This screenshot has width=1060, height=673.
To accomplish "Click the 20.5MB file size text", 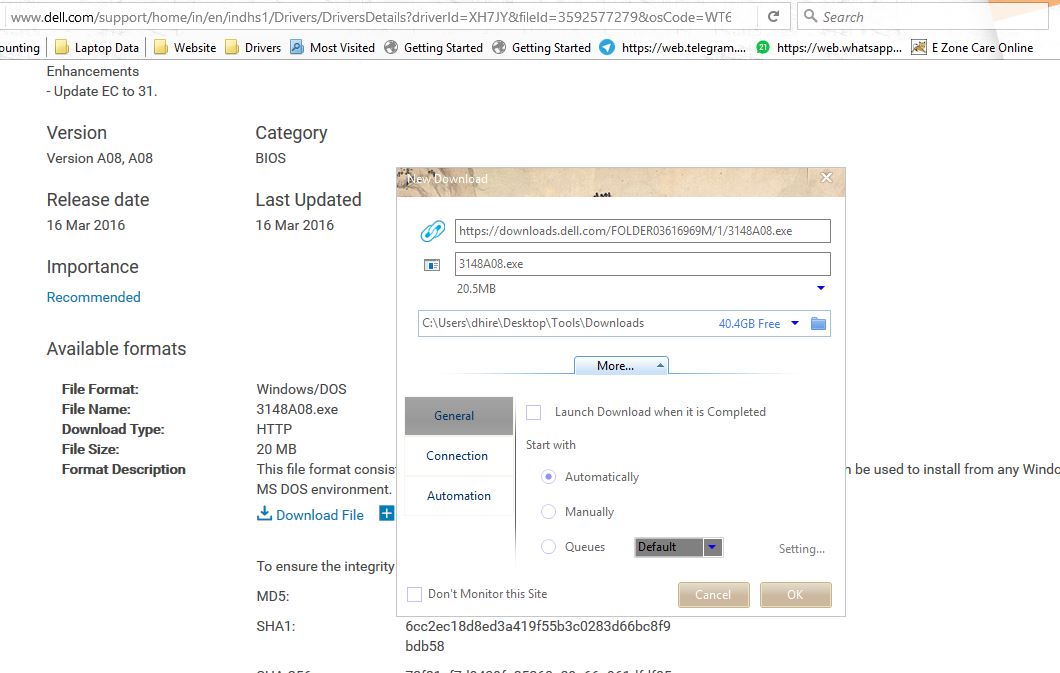I will pos(476,289).
